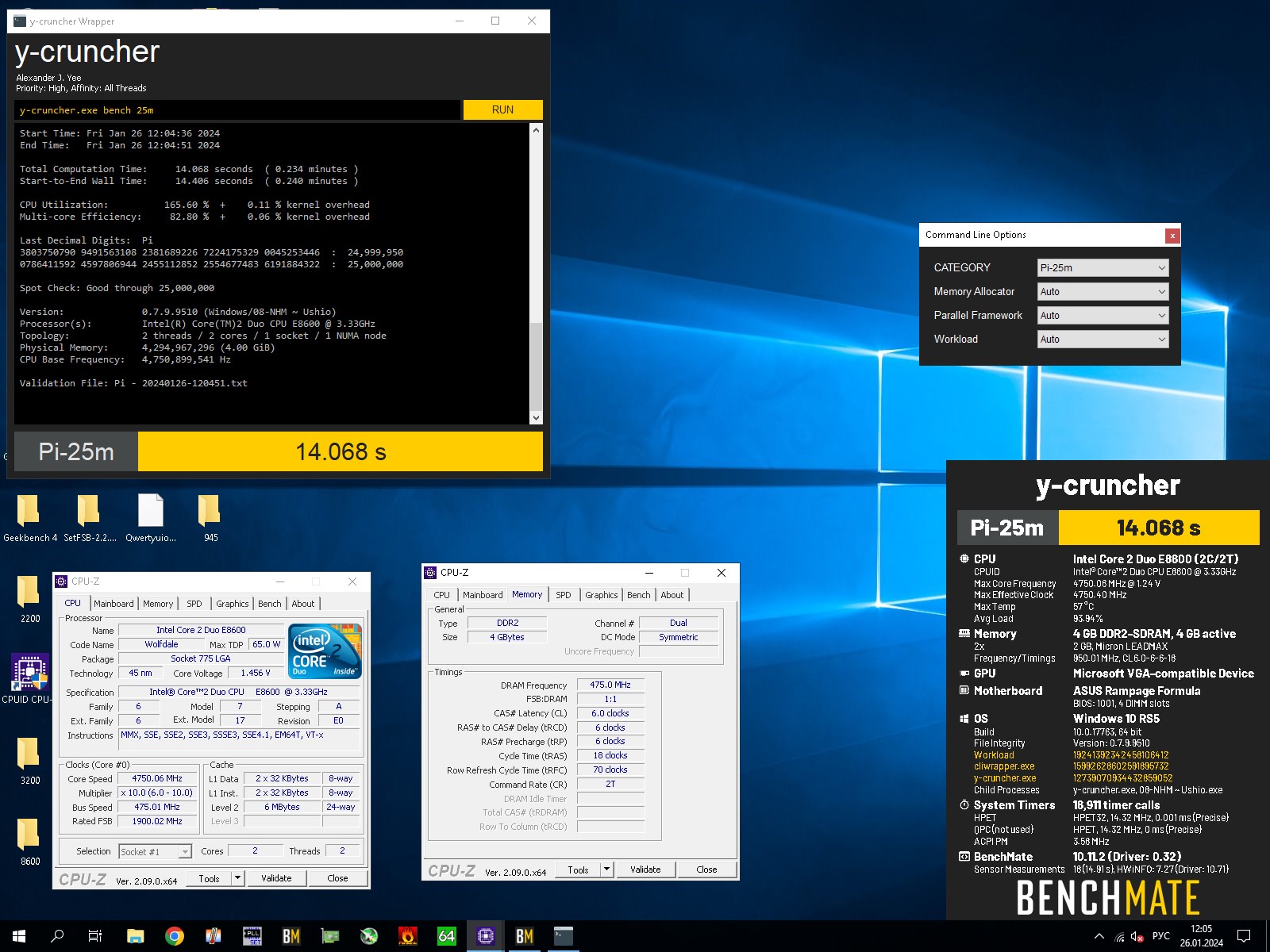Open the green 64 taskbar icon

pos(446,936)
